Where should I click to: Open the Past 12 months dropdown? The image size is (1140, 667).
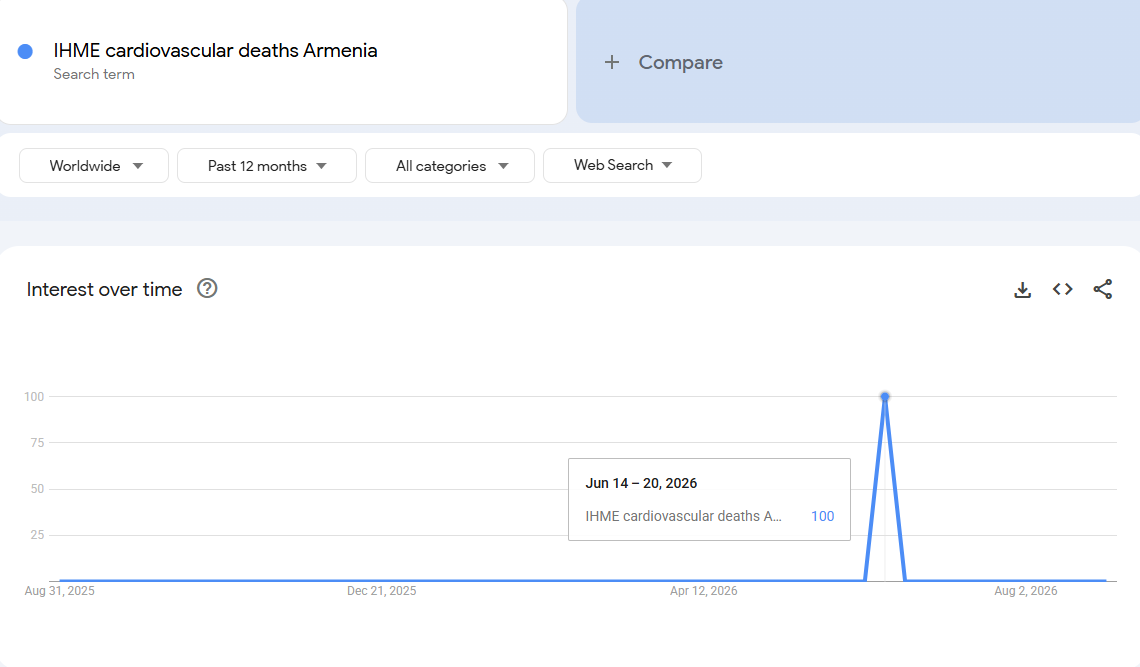267,166
